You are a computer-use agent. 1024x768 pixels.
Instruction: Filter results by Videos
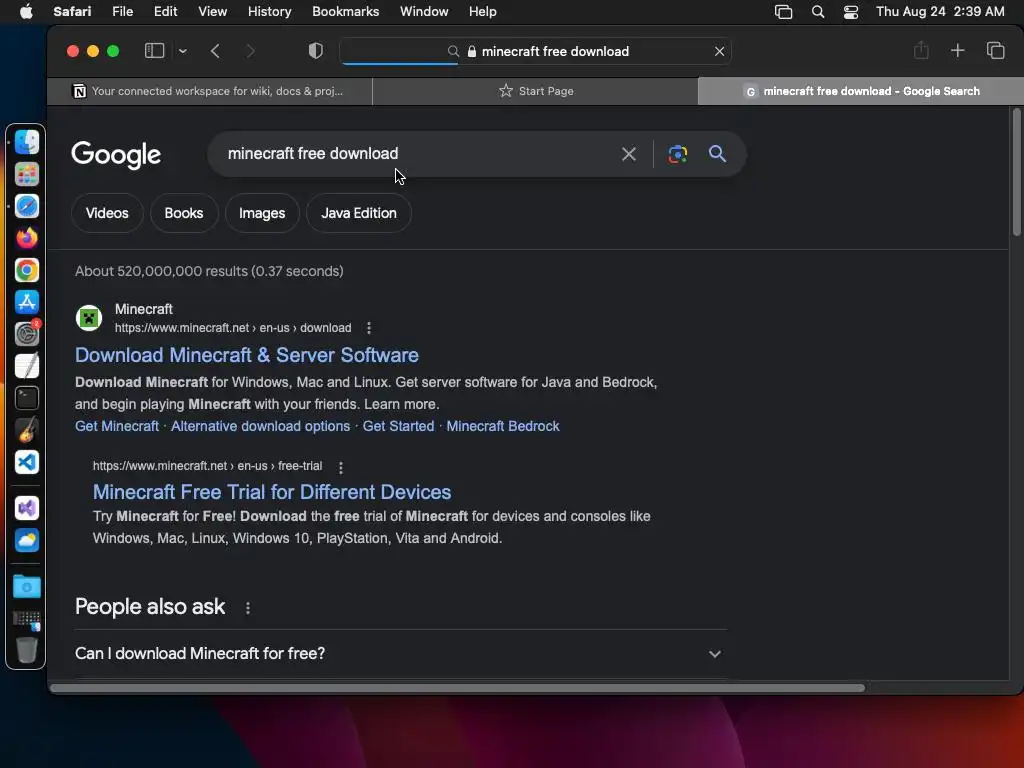point(107,213)
